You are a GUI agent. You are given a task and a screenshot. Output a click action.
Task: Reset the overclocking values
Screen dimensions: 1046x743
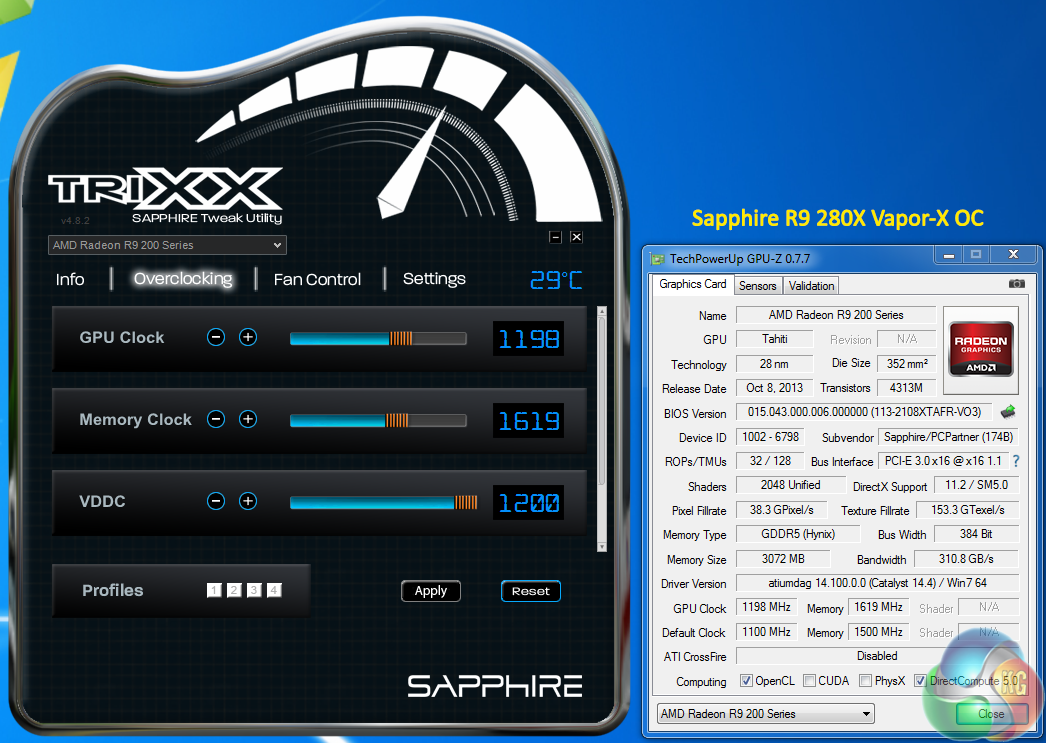click(531, 591)
